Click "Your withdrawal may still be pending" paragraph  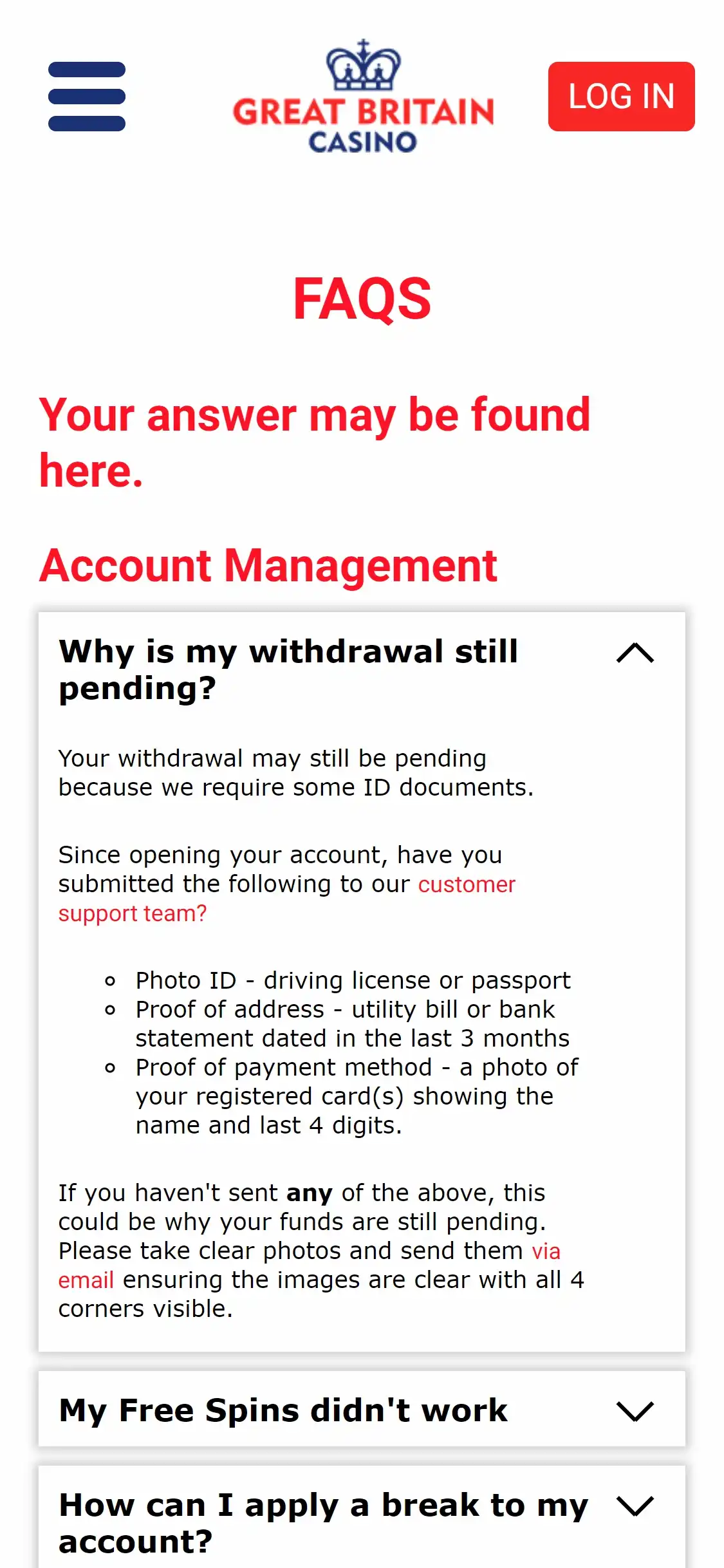(295, 772)
